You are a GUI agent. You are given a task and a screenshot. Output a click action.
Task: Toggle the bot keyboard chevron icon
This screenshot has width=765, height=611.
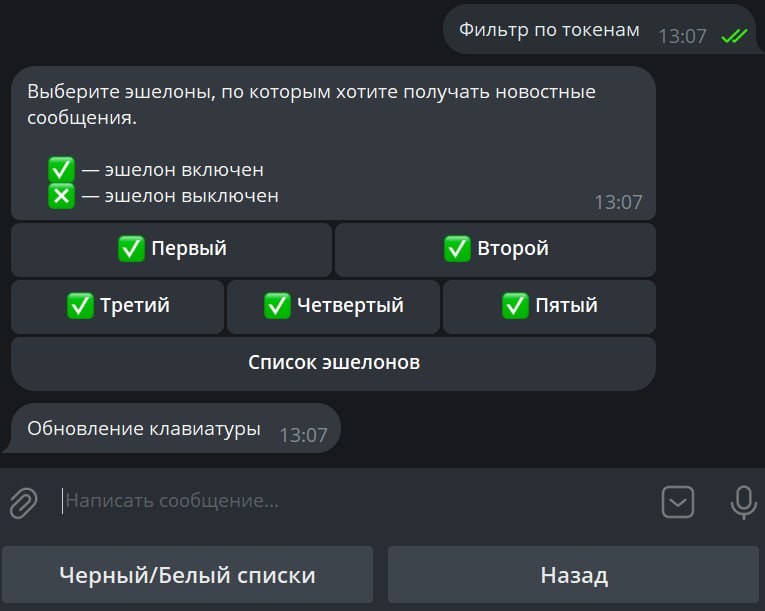pos(678,502)
